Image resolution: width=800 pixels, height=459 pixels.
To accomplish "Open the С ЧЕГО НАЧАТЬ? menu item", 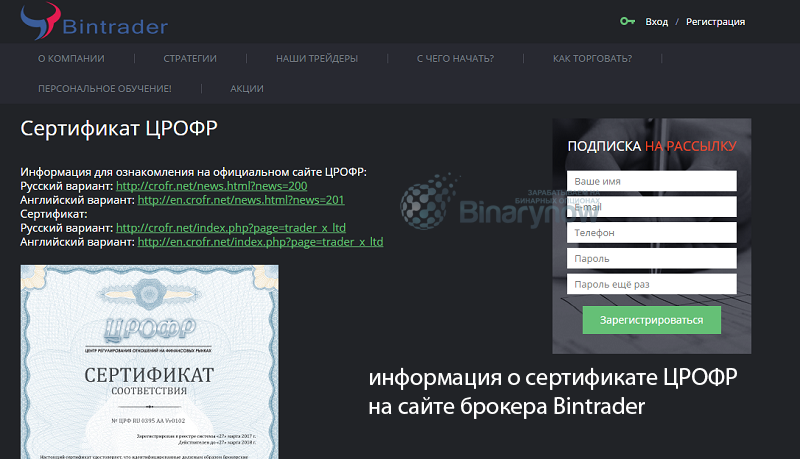I will coord(455,59).
